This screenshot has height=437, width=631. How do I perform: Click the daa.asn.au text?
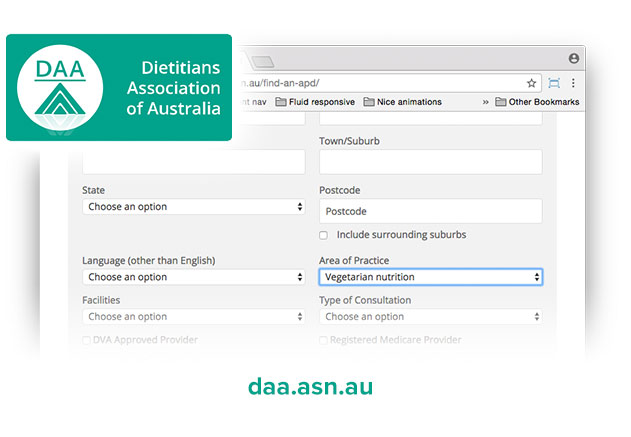click(x=310, y=387)
